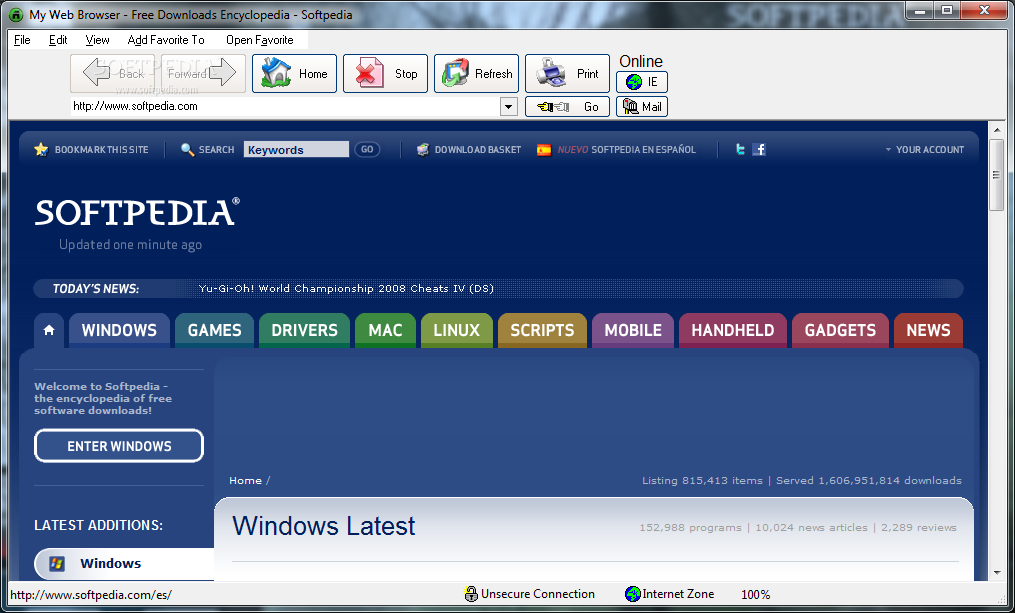The height and width of the screenshot is (613, 1015).
Task: Click the Windows flag icon in Latest Additions
Action: (57, 563)
